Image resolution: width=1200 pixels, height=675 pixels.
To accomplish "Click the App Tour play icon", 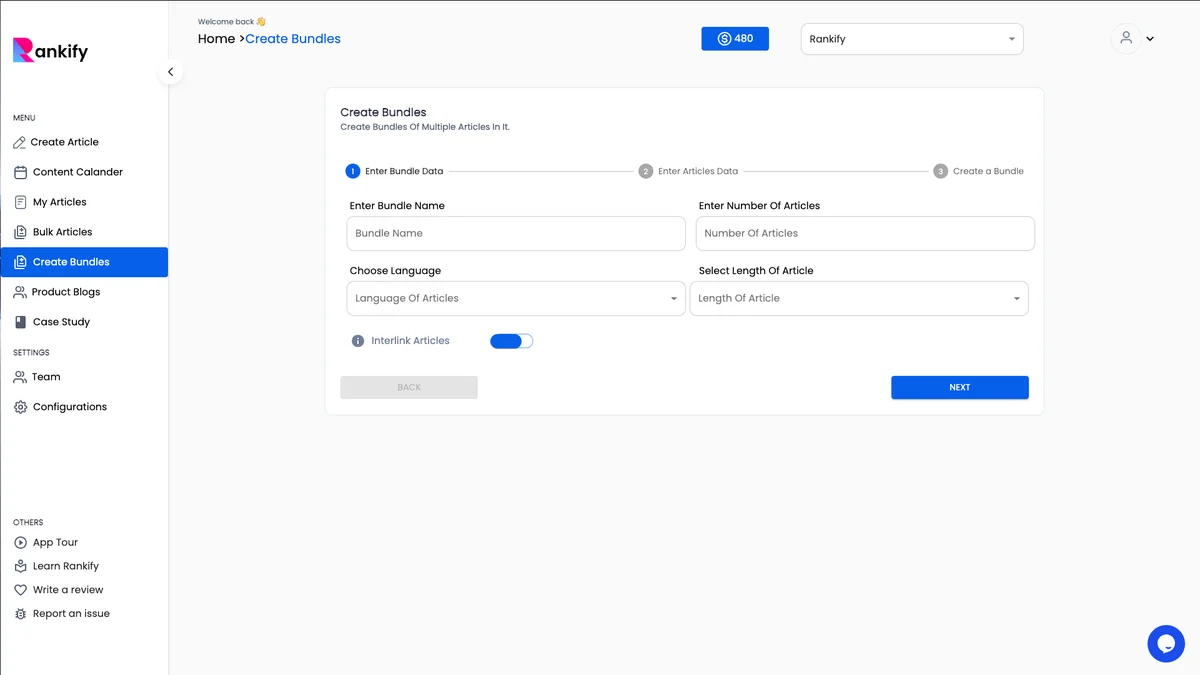I will tap(20, 542).
